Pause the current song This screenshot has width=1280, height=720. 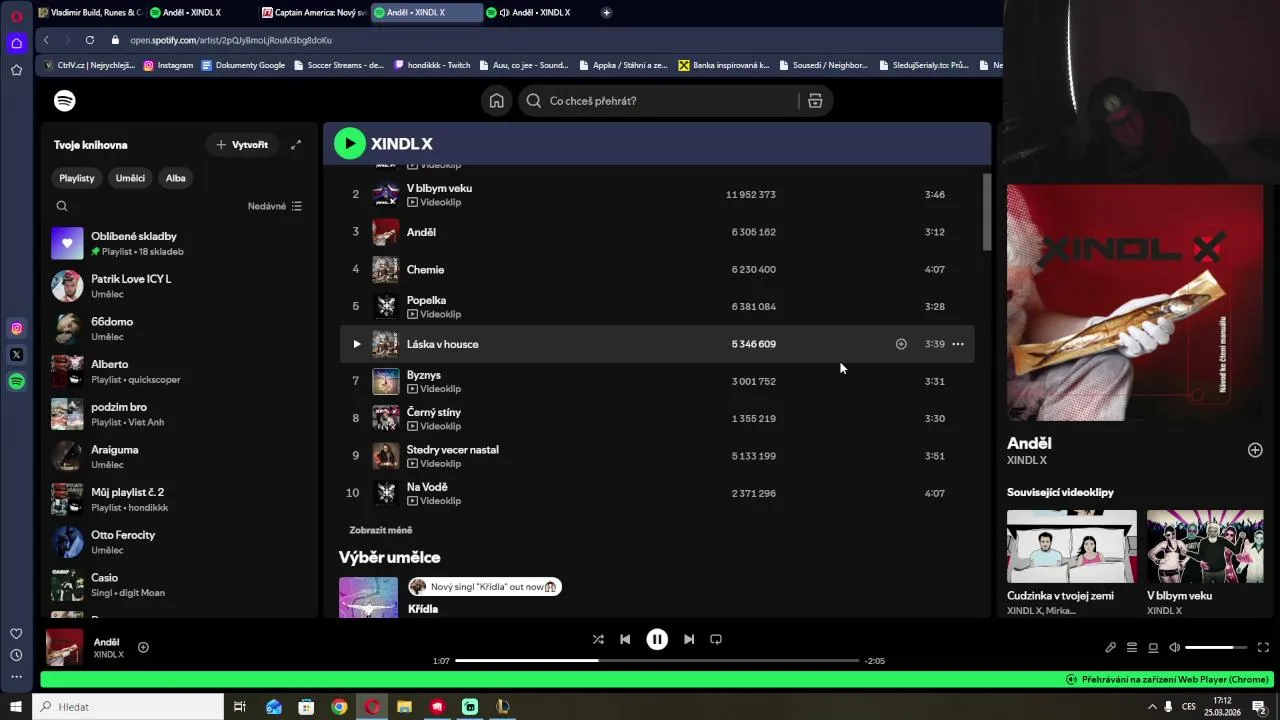click(657, 639)
